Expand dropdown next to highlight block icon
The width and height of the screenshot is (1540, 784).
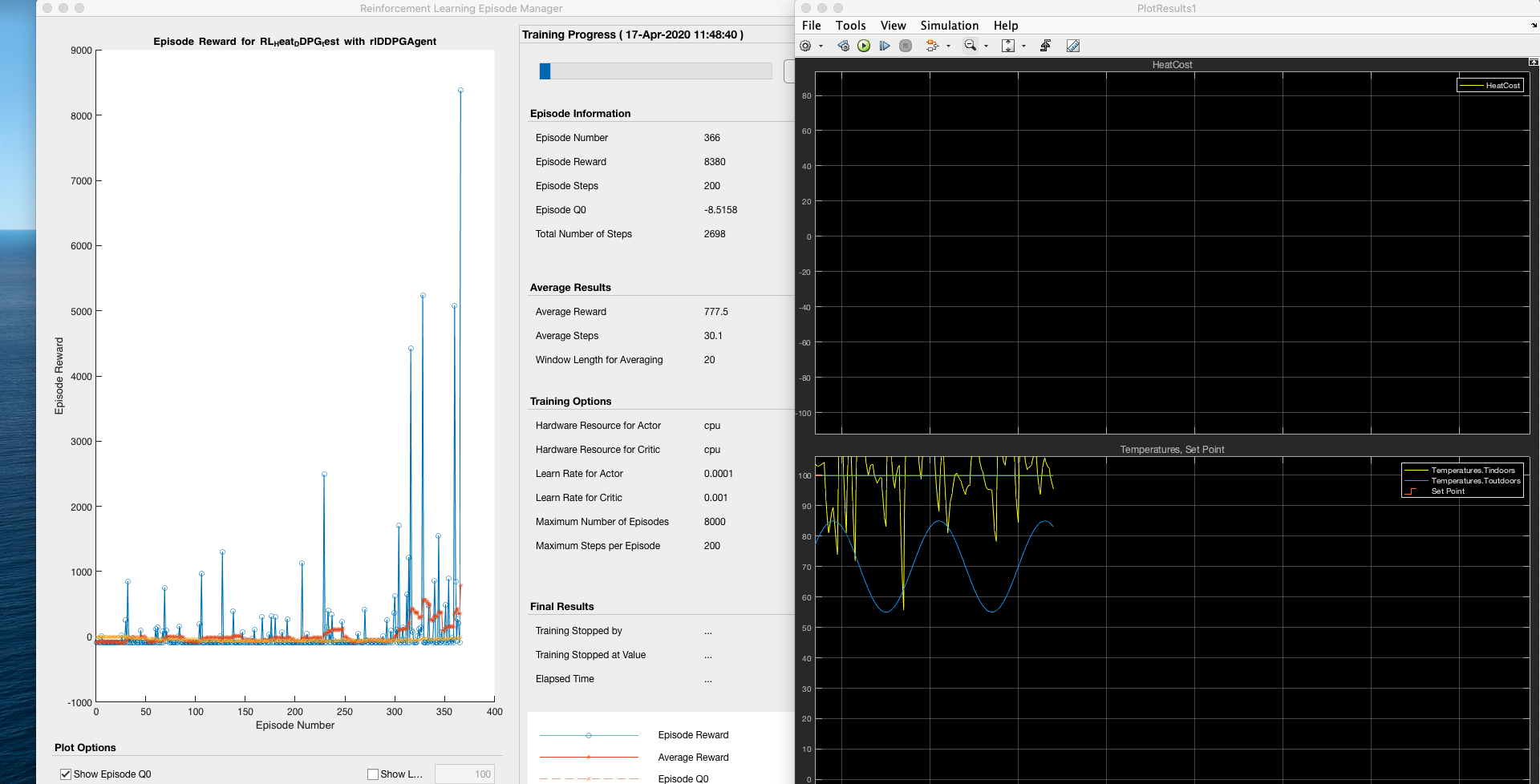(948, 46)
